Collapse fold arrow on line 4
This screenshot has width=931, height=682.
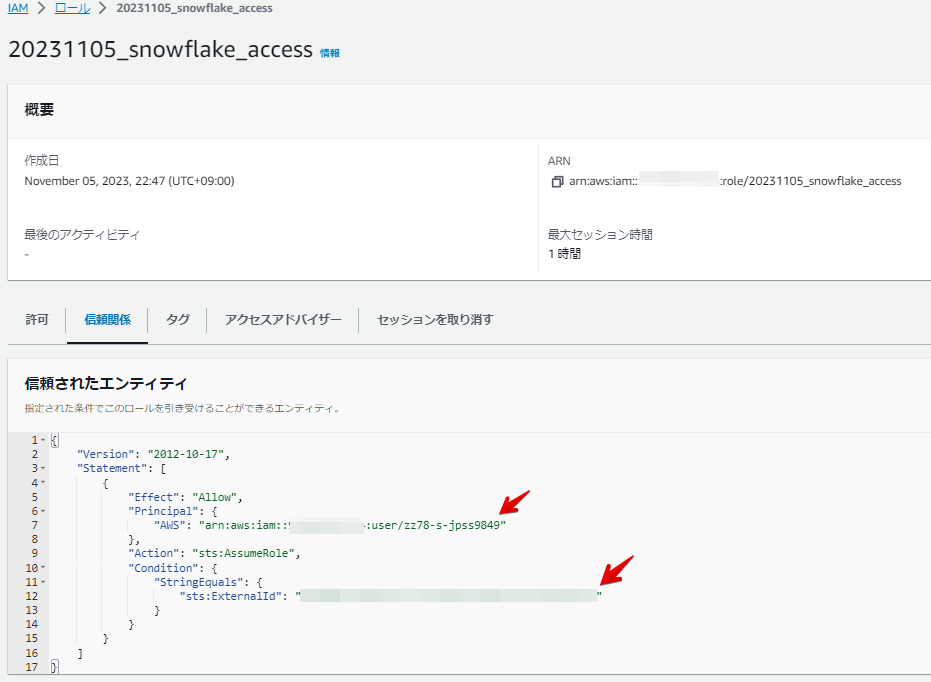[43, 483]
